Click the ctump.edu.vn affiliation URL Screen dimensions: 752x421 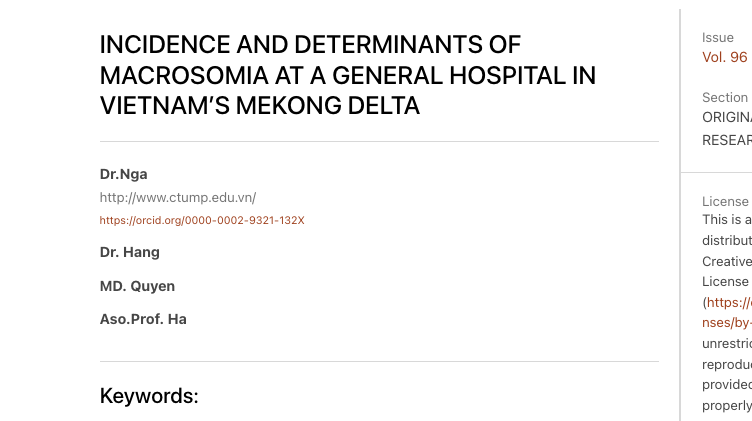coord(177,197)
